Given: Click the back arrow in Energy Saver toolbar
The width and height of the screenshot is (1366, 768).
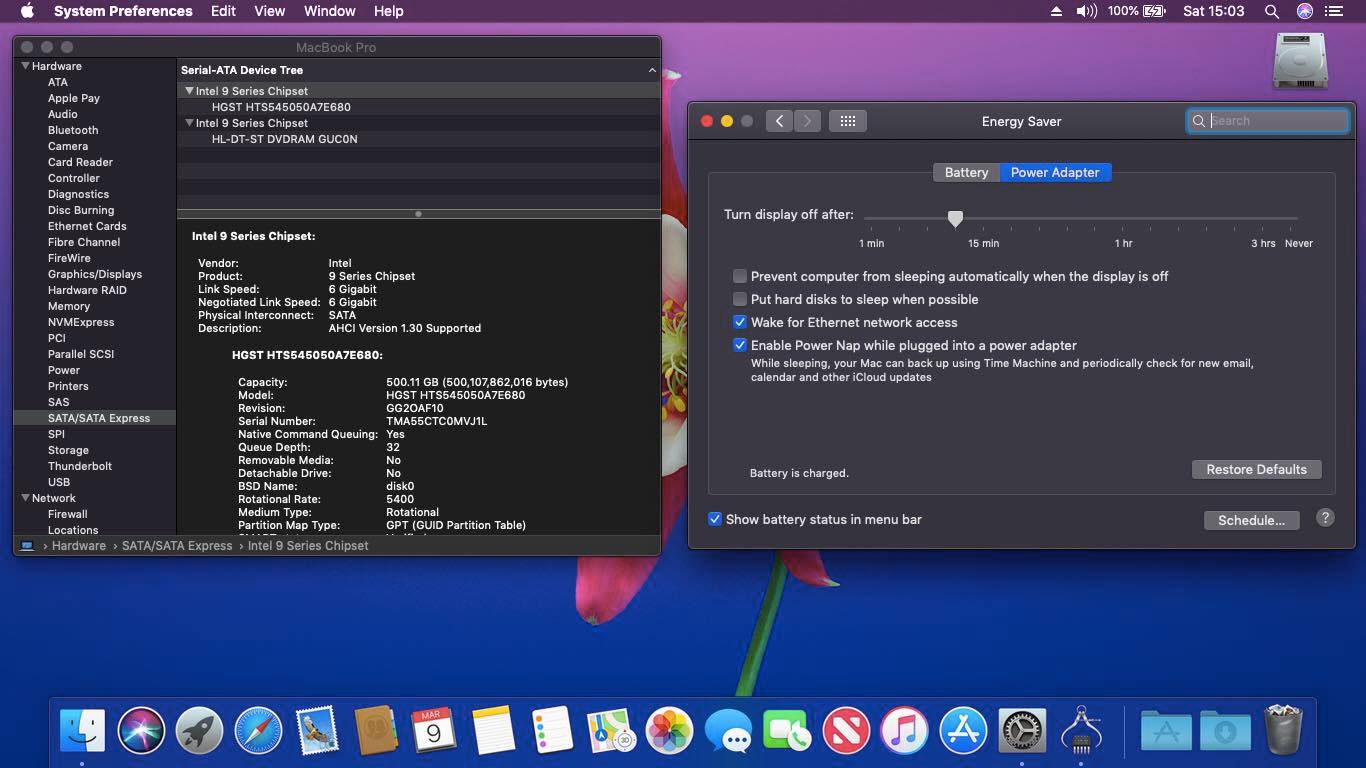Looking at the screenshot, I should pyautogui.click(x=780, y=121).
